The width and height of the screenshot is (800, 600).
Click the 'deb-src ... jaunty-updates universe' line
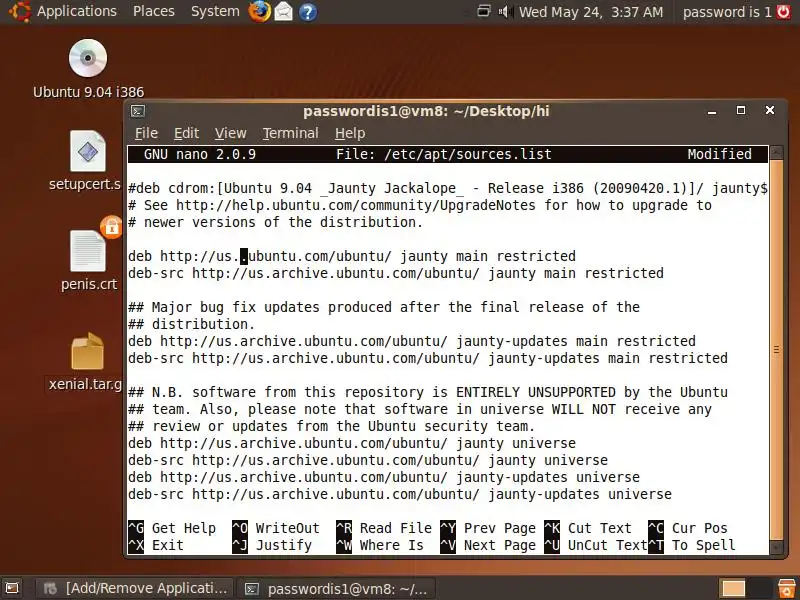click(399, 494)
